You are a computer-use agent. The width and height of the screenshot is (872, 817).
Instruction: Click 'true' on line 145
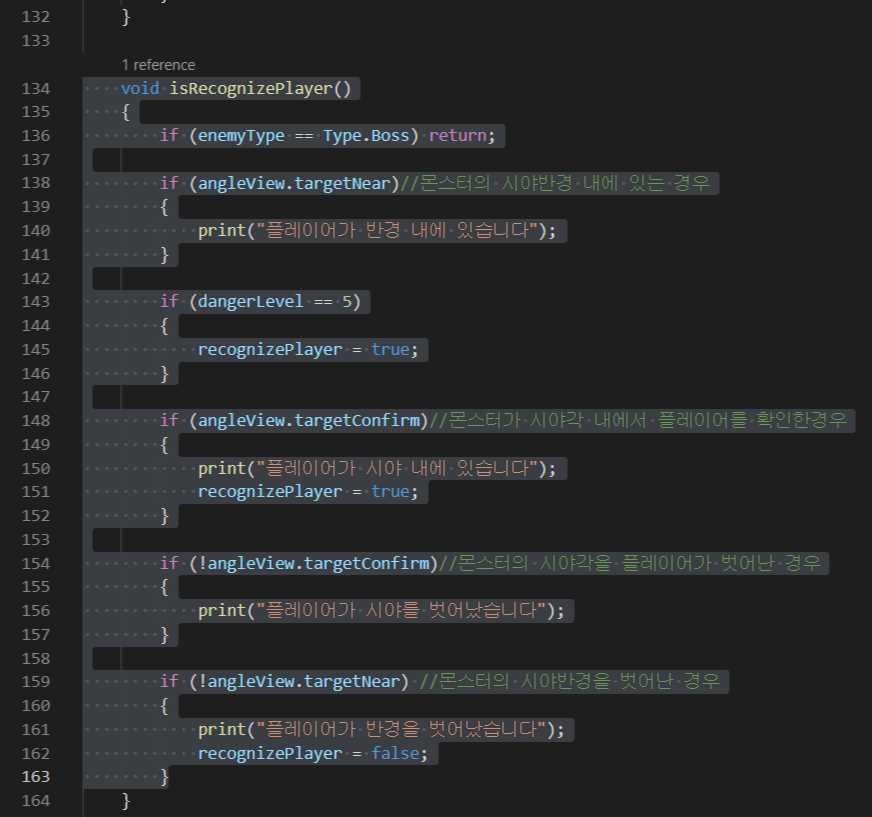click(x=390, y=349)
